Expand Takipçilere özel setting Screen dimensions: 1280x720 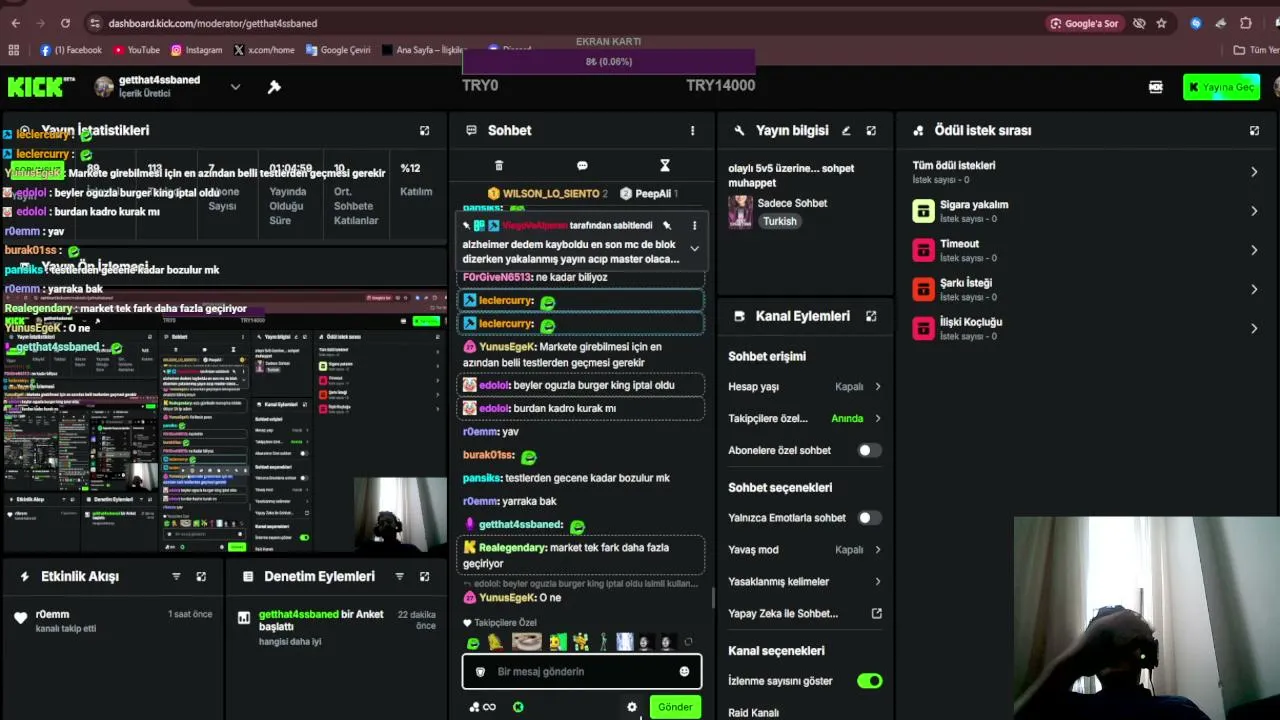(878, 418)
